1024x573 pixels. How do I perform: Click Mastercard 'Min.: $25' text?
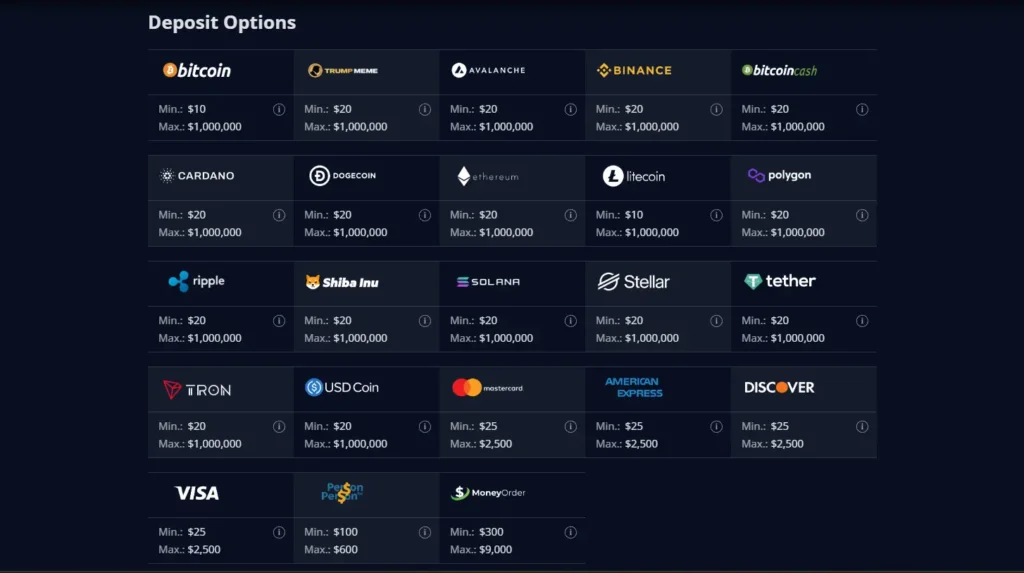click(473, 426)
